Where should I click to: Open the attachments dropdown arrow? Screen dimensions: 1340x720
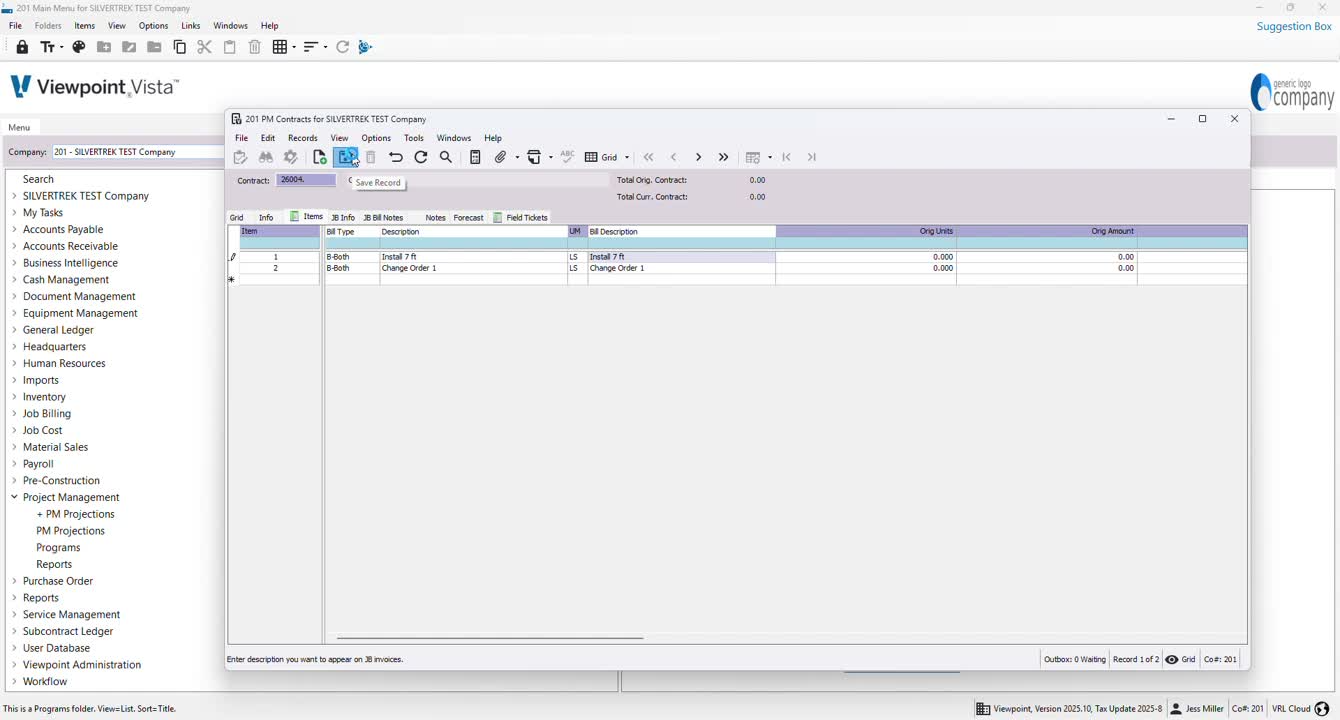click(x=517, y=157)
